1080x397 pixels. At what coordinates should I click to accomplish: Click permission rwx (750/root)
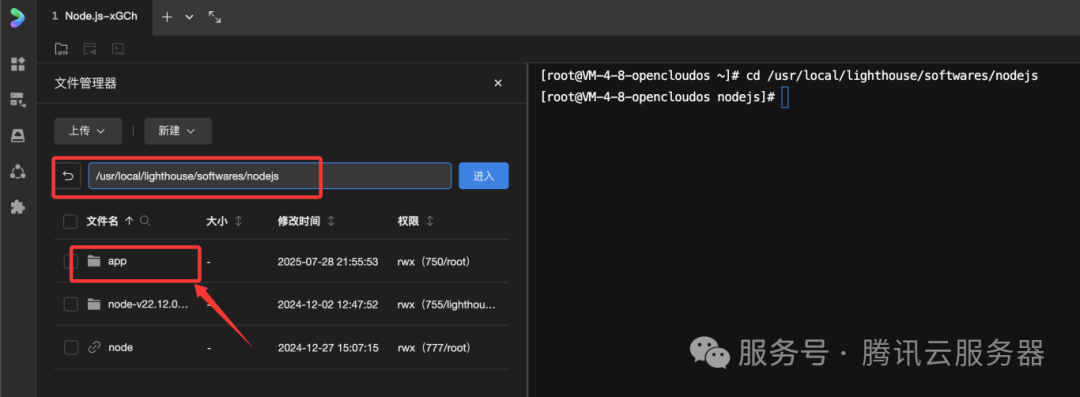(433, 261)
